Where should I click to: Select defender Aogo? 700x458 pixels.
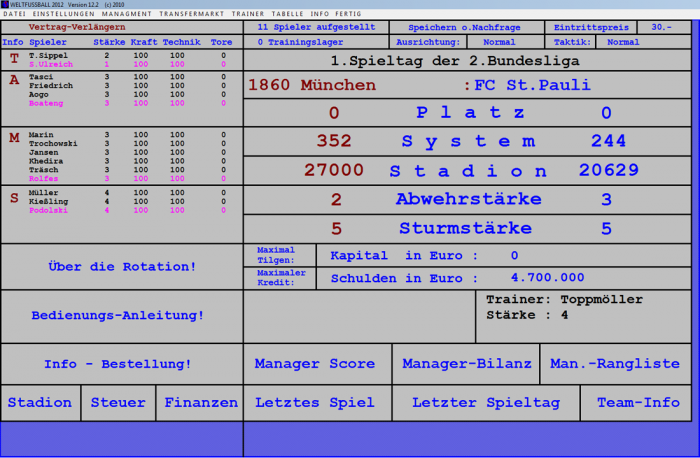pyautogui.click(x=38, y=95)
